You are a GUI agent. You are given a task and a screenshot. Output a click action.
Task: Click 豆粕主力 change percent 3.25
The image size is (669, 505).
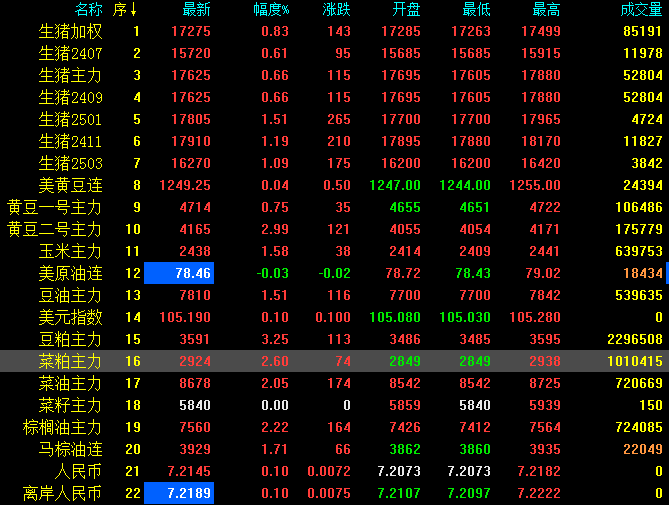(275, 340)
